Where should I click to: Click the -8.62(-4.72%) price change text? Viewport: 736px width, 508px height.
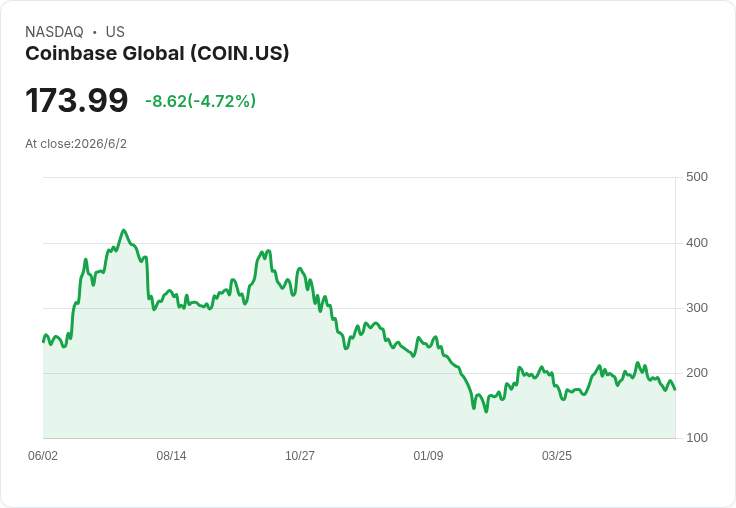coord(200,101)
